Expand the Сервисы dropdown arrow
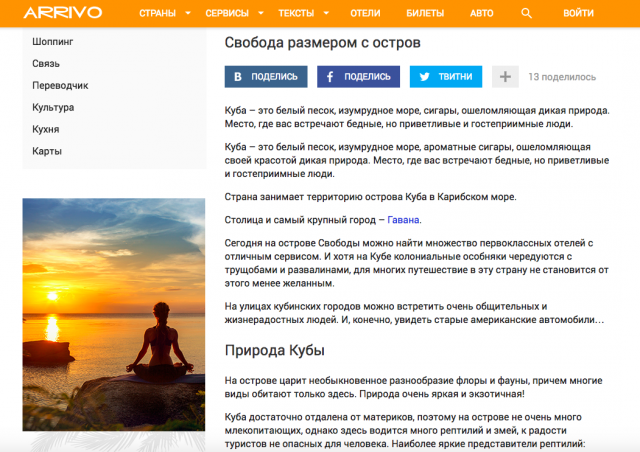640x452 pixels. pos(261,13)
